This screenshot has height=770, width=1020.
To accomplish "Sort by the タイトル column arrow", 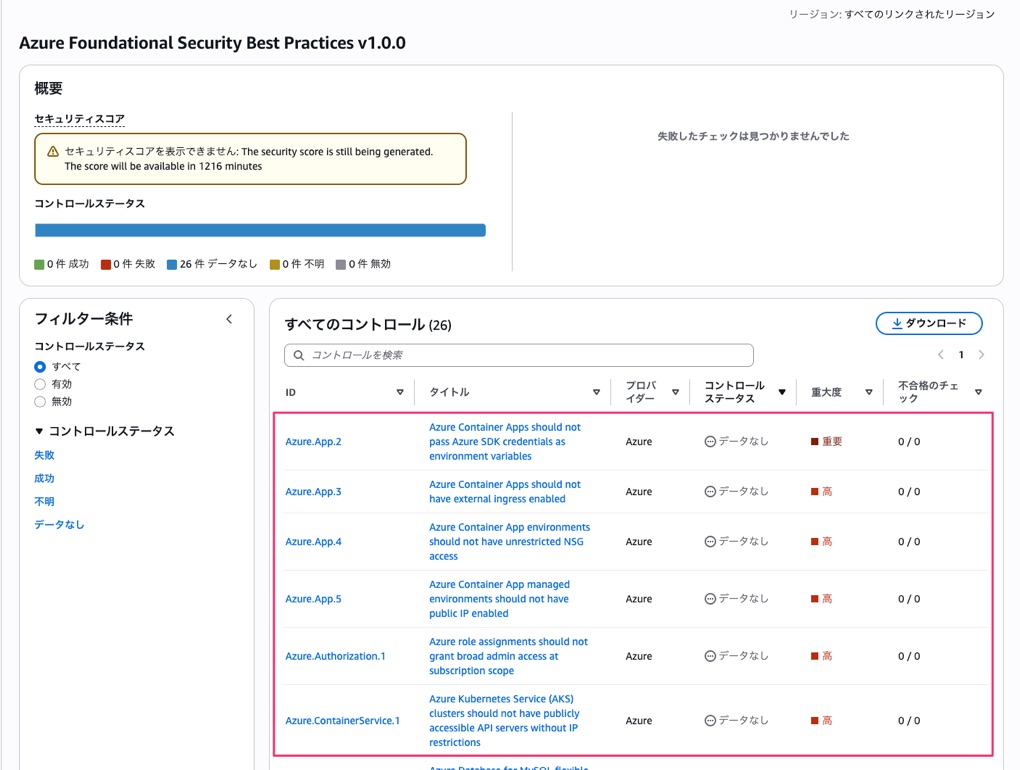I will [596, 392].
